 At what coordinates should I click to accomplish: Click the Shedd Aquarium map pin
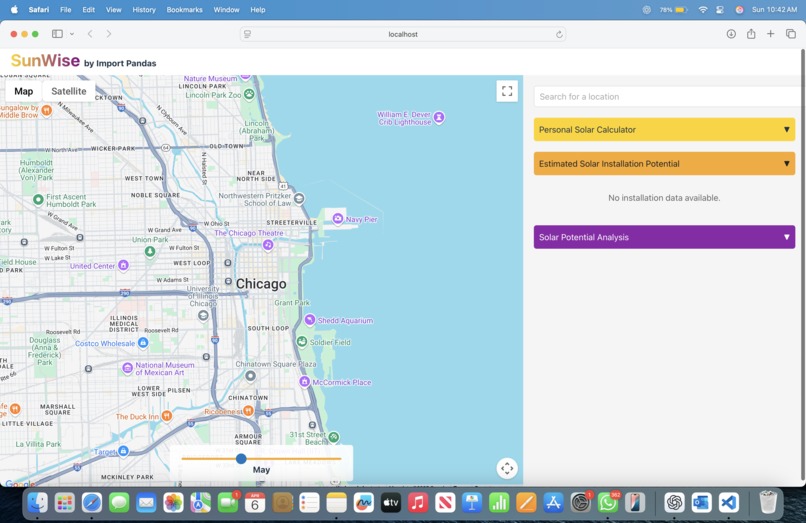click(309, 320)
